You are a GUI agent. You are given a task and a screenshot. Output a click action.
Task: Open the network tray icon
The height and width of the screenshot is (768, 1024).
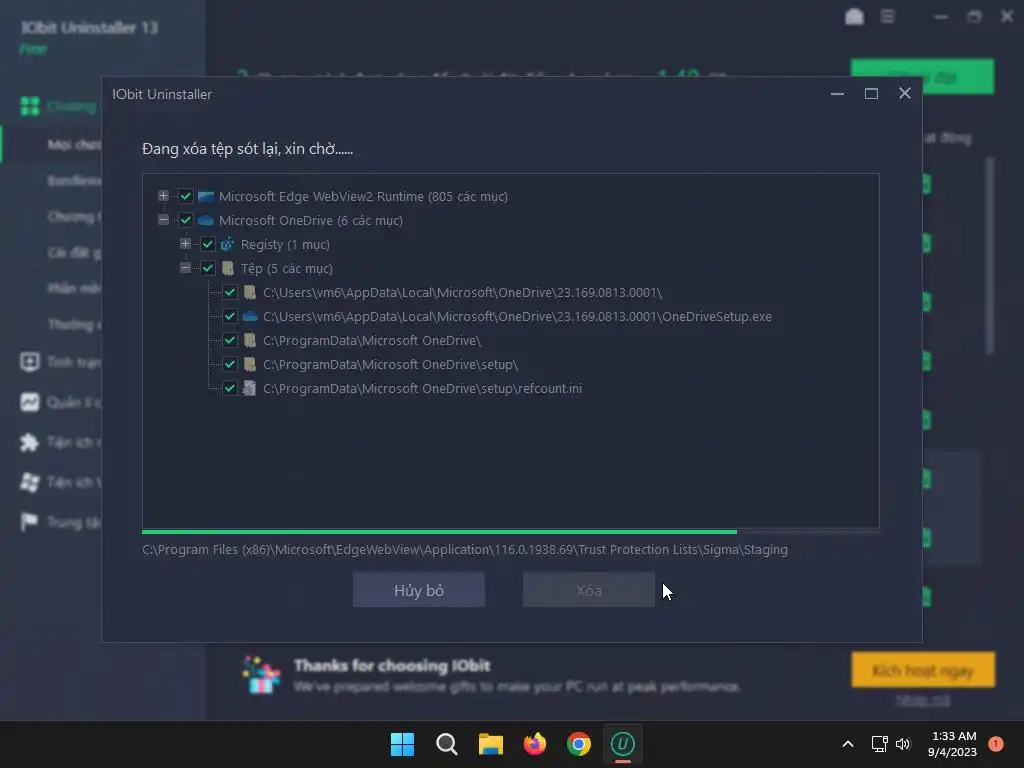coord(880,744)
